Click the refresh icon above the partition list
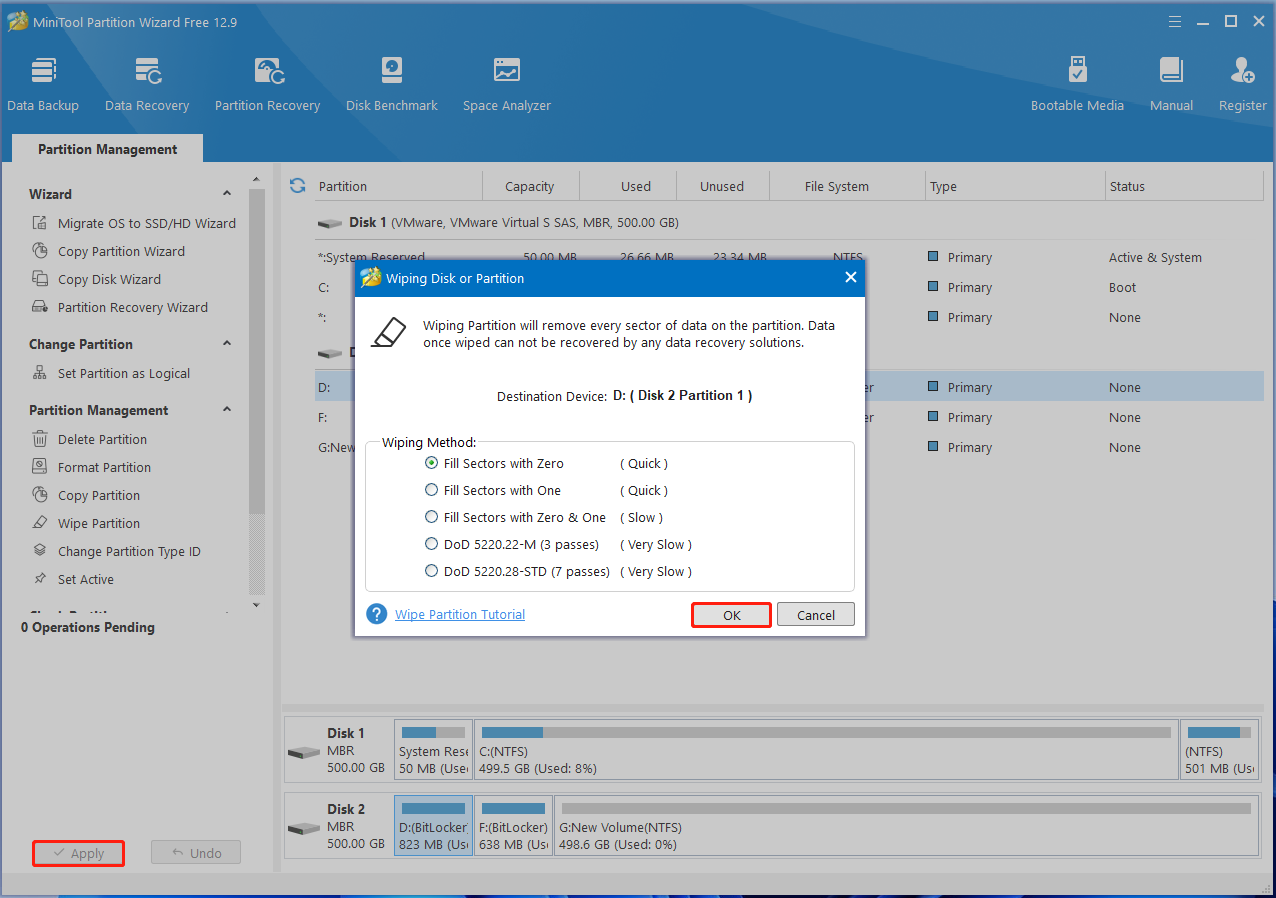1276x898 pixels. (297, 185)
